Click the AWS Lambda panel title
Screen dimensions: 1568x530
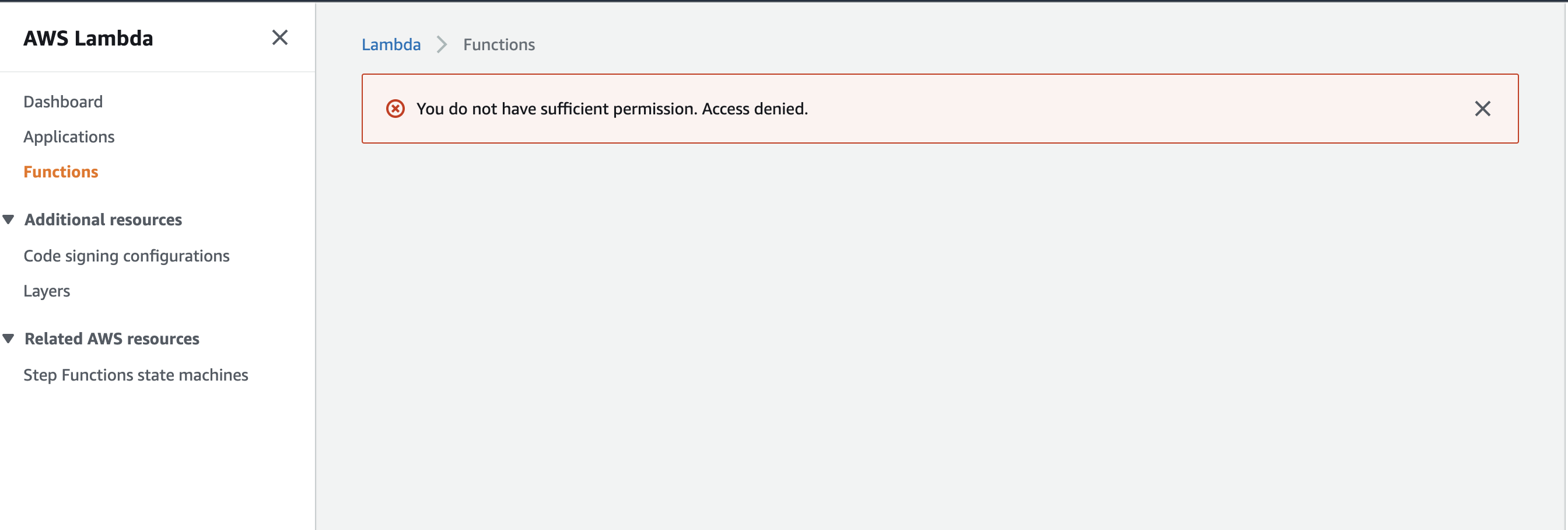coord(87,38)
